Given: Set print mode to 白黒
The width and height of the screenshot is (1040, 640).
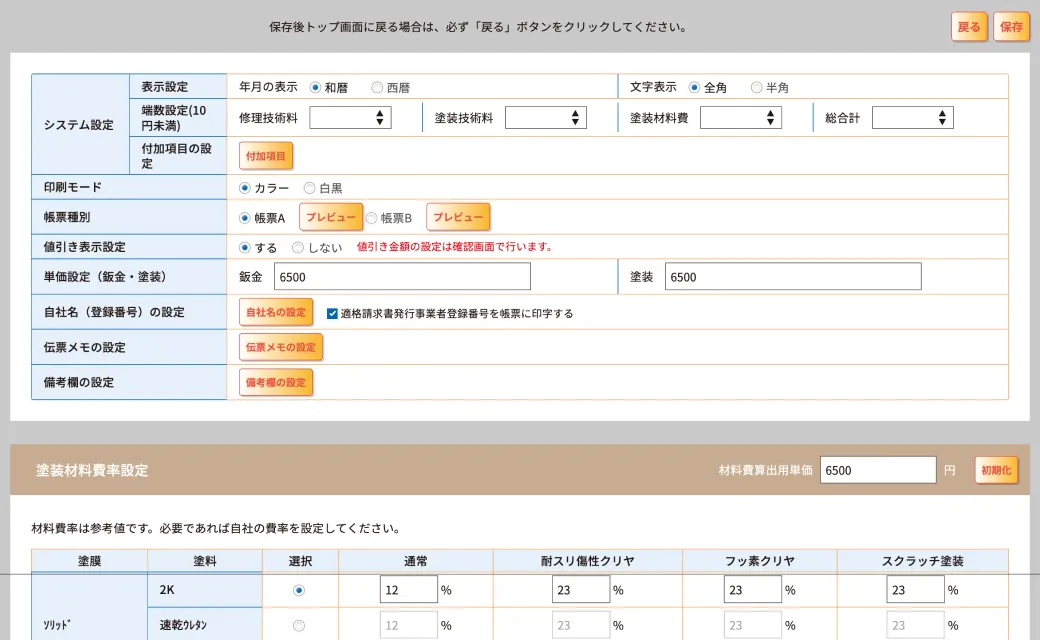Looking at the screenshot, I should tap(309, 188).
